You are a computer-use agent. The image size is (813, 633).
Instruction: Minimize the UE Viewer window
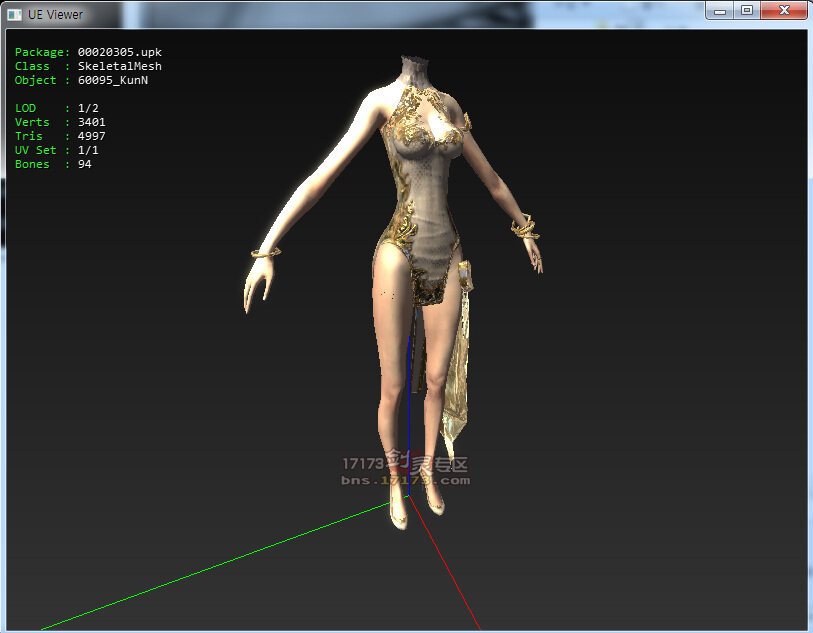(x=720, y=11)
